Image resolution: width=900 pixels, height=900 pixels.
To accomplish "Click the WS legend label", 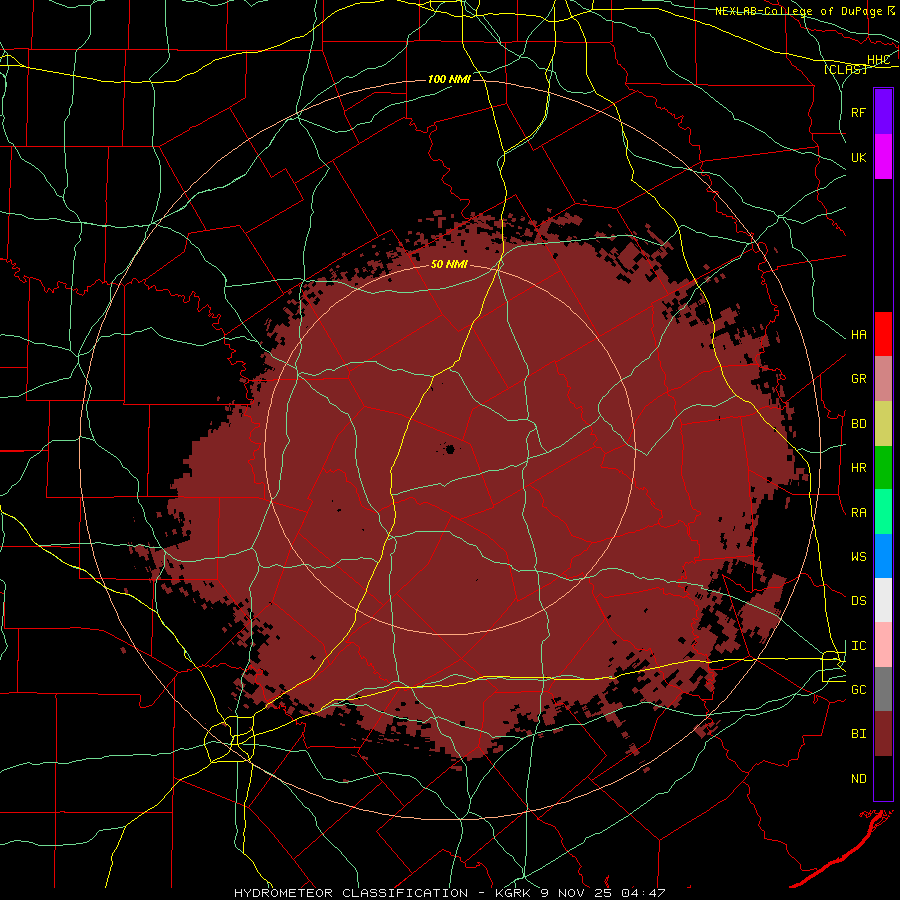I will [858, 557].
